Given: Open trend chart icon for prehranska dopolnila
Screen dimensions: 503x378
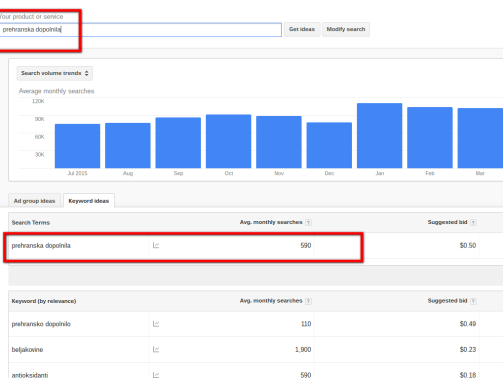Looking at the screenshot, I should point(156,245).
